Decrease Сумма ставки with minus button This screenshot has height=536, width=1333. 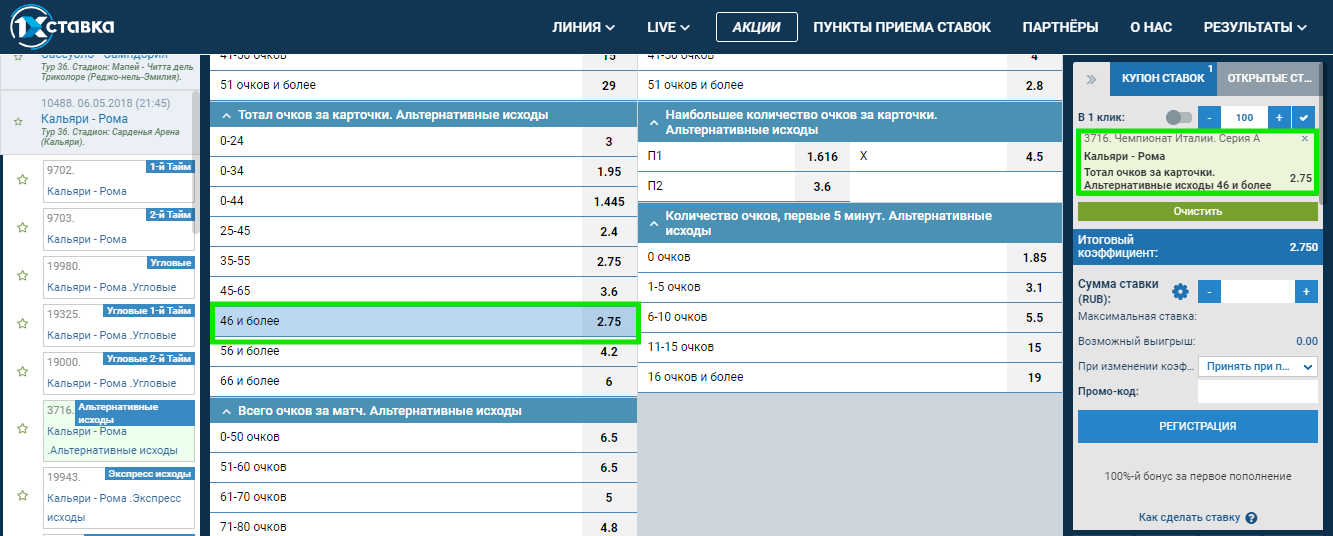[x=1209, y=292]
